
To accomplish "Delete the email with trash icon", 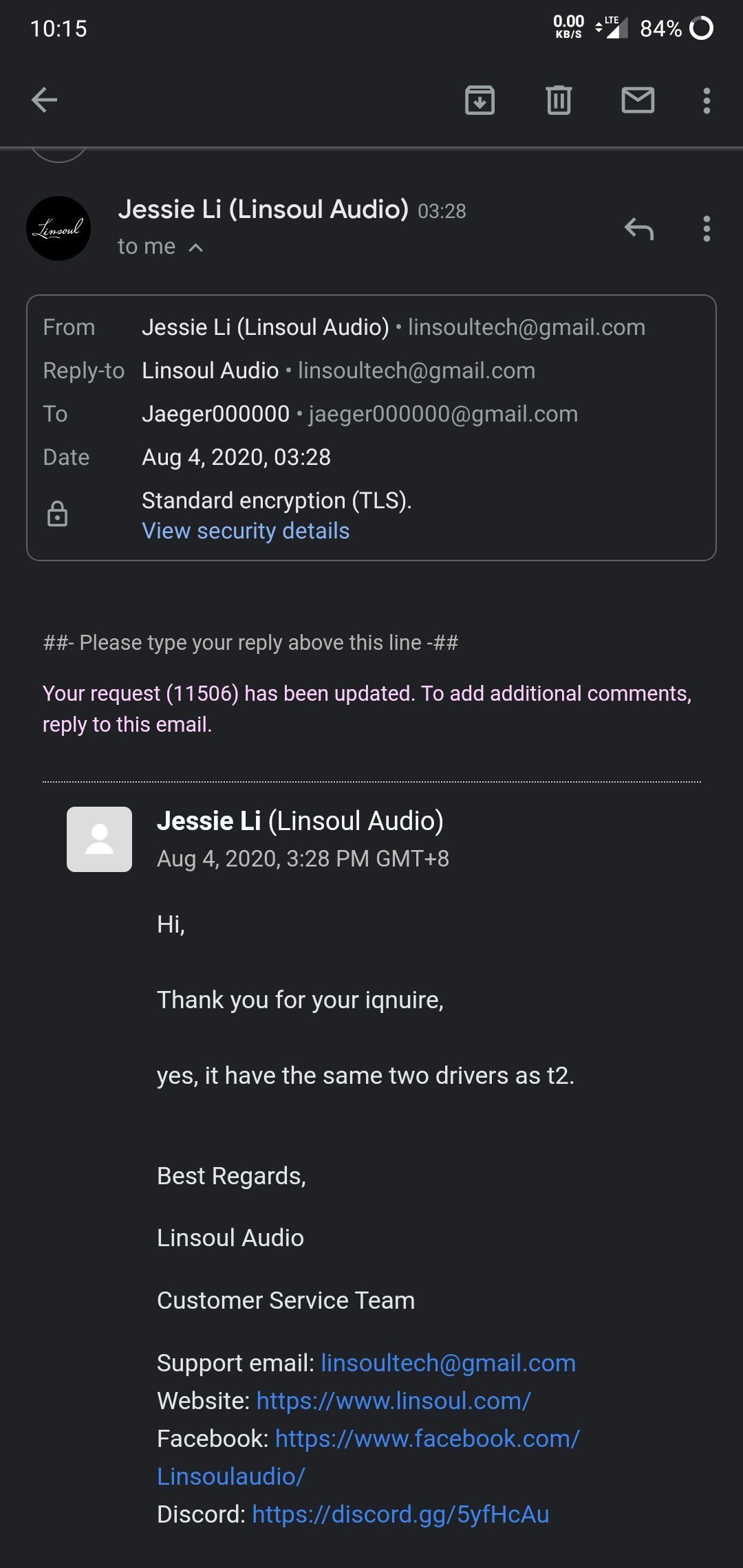I will click(x=559, y=100).
